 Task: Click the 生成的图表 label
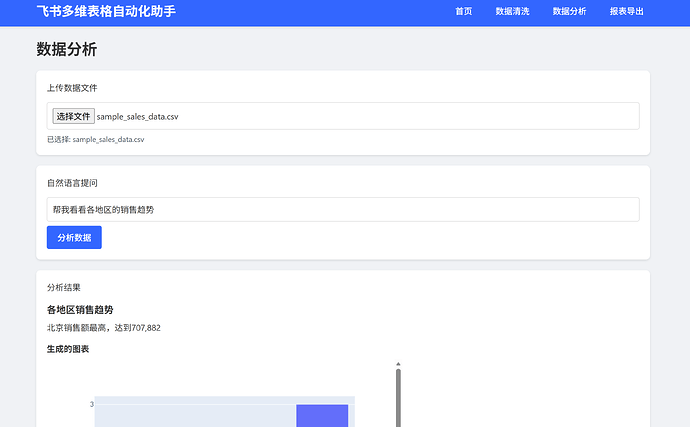pos(68,349)
